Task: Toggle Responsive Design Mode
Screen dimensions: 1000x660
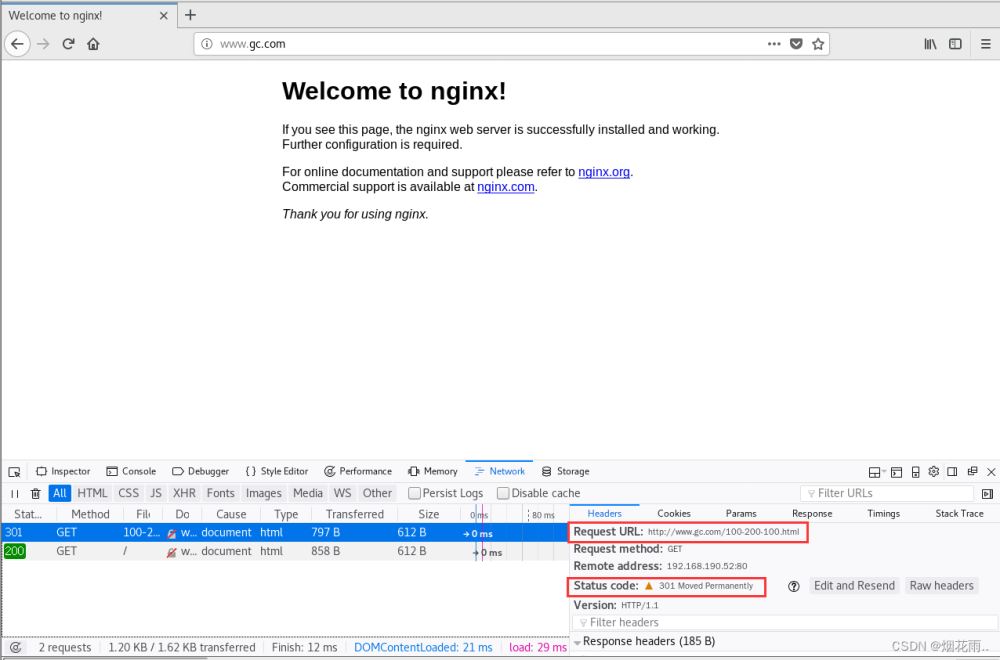Action: pos(915,472)
